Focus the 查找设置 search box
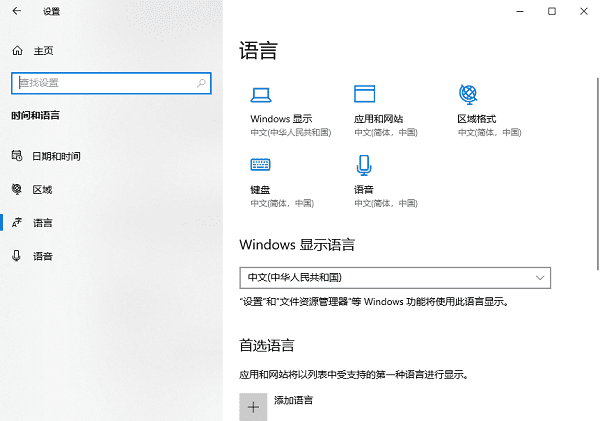The image size is (600, 421). click(111, 83)
